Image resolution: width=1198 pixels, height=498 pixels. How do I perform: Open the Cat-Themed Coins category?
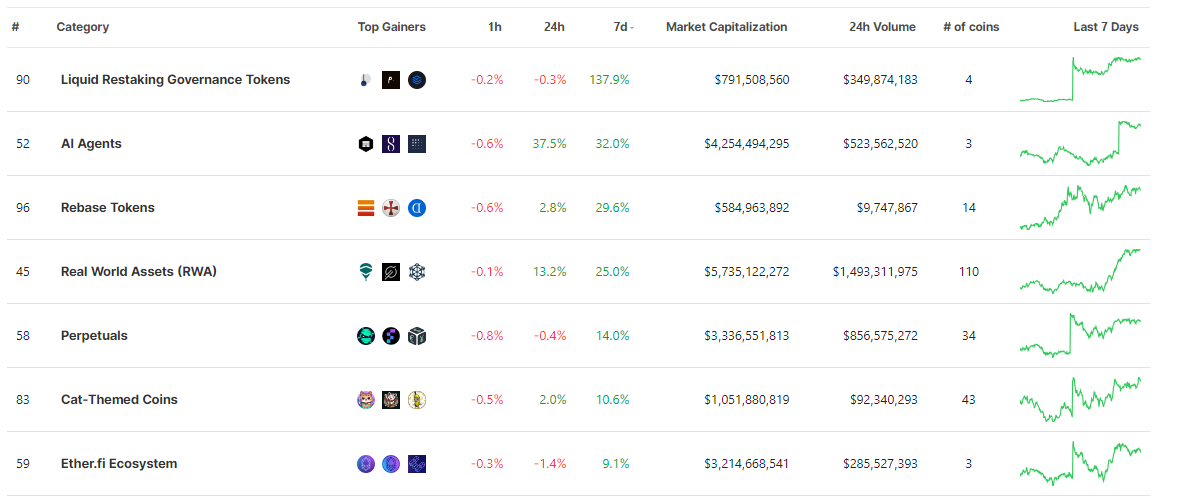point(119,399)
